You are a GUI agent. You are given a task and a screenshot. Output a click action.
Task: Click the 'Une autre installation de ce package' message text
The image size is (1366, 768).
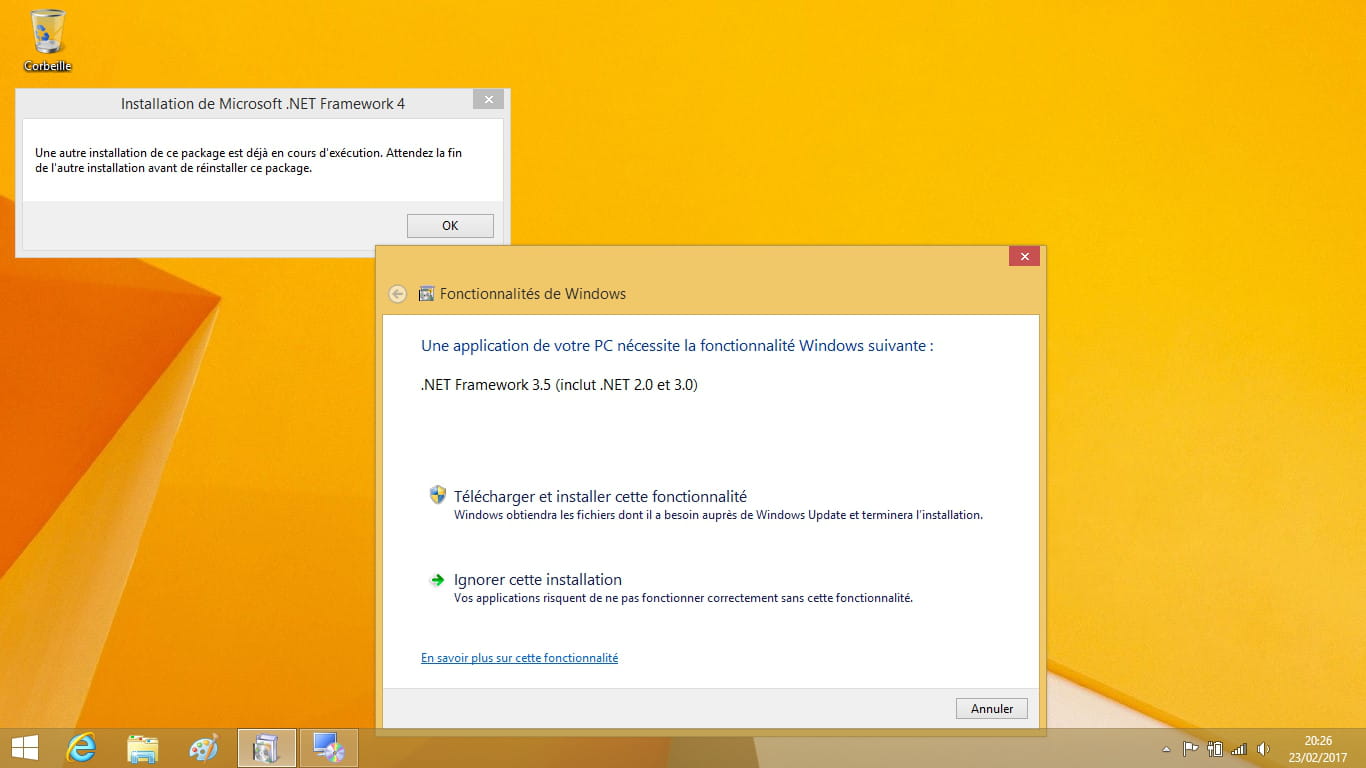tap(248, 160)
